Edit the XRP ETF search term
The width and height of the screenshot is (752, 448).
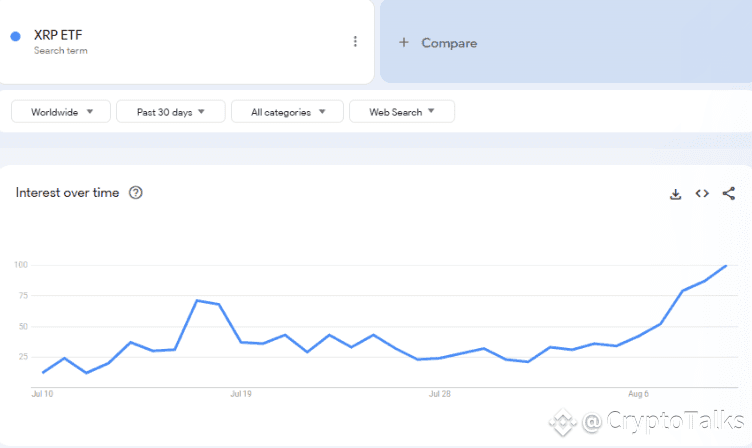point(58,35)
